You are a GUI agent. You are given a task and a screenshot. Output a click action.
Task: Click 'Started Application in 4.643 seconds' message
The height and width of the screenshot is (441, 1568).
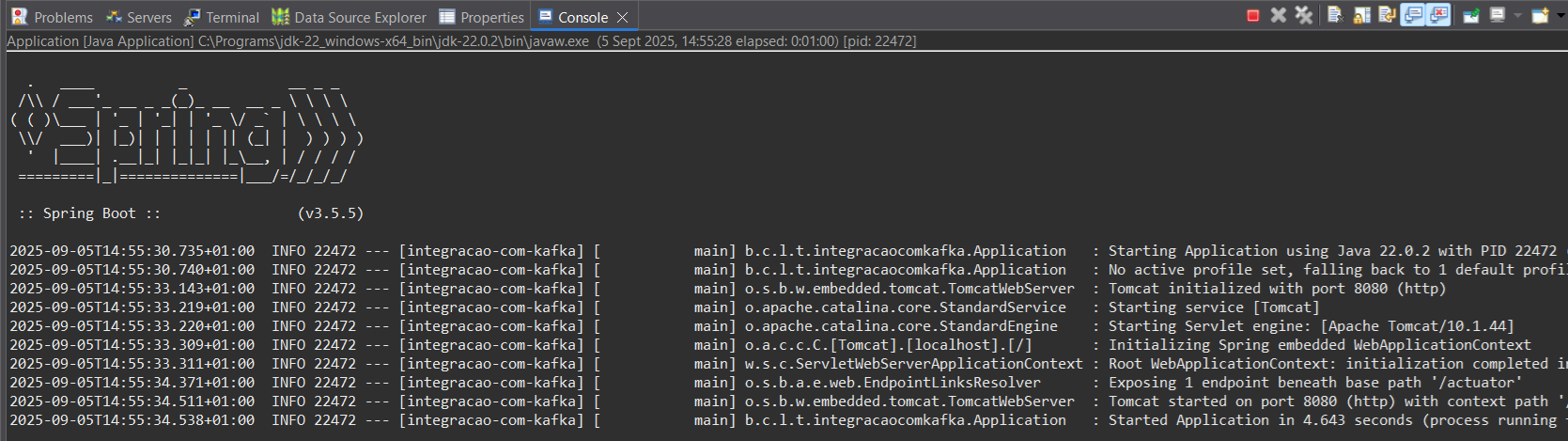[1337, 420]
